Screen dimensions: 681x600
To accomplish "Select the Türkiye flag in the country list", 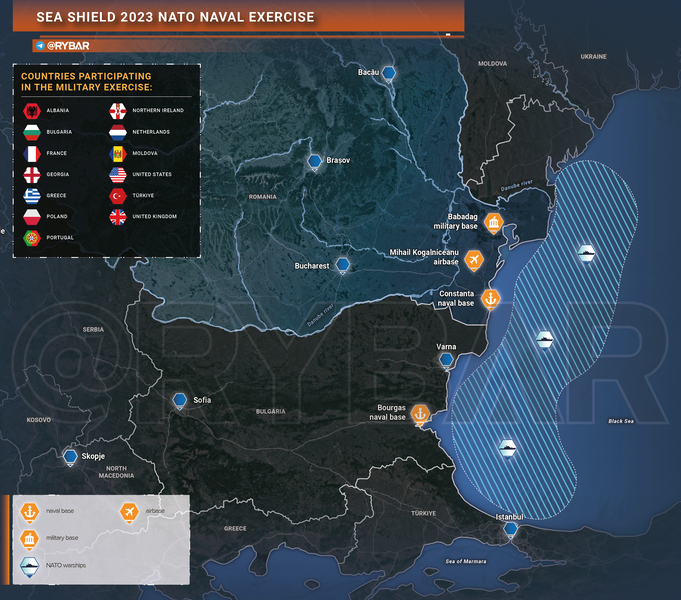I will click(117, 195).
